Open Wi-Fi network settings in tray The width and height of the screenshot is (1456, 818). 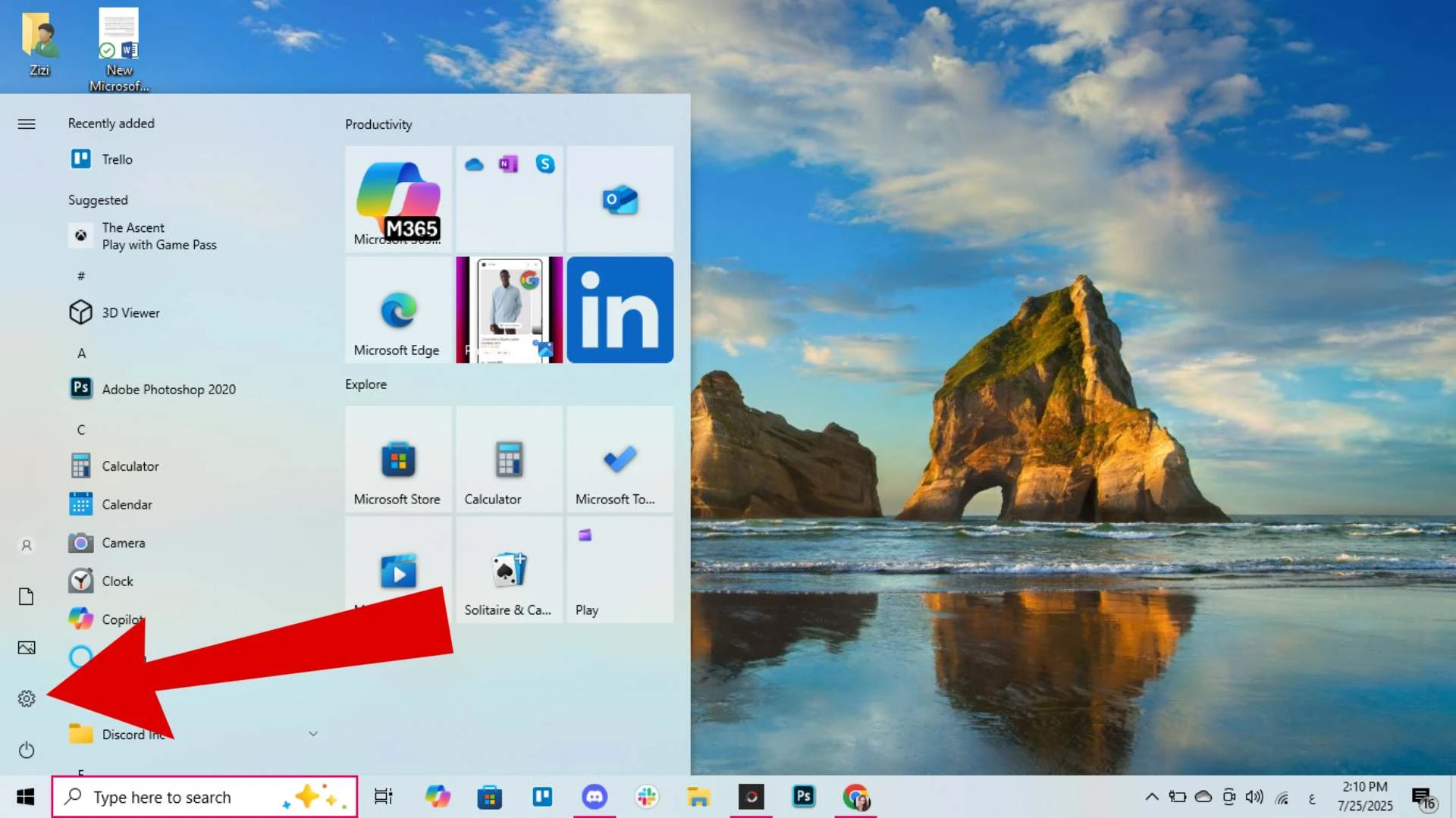click(1282, 798)
